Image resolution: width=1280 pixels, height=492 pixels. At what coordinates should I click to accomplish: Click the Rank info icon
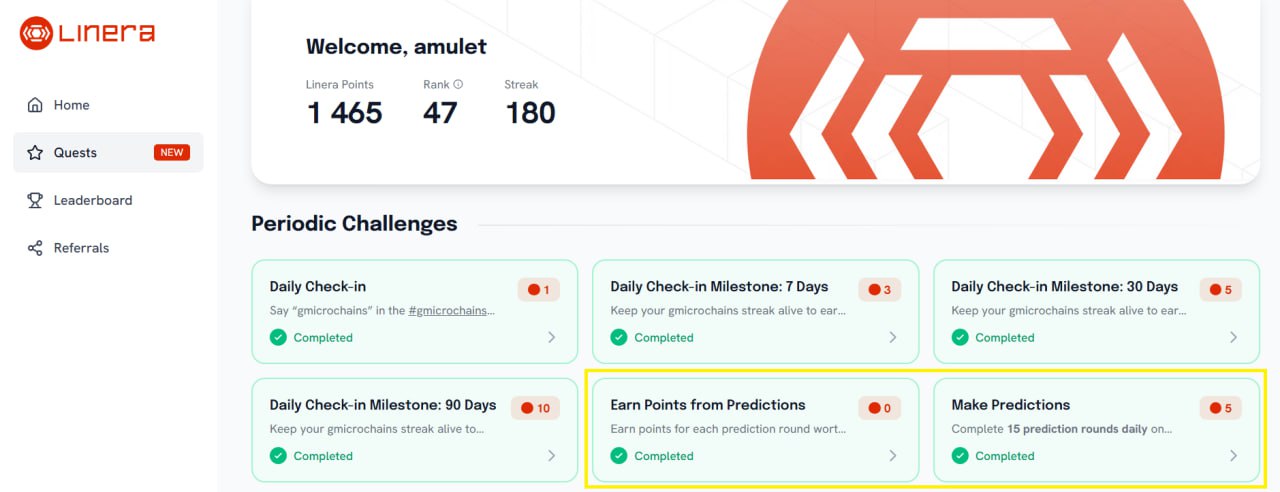458,85
